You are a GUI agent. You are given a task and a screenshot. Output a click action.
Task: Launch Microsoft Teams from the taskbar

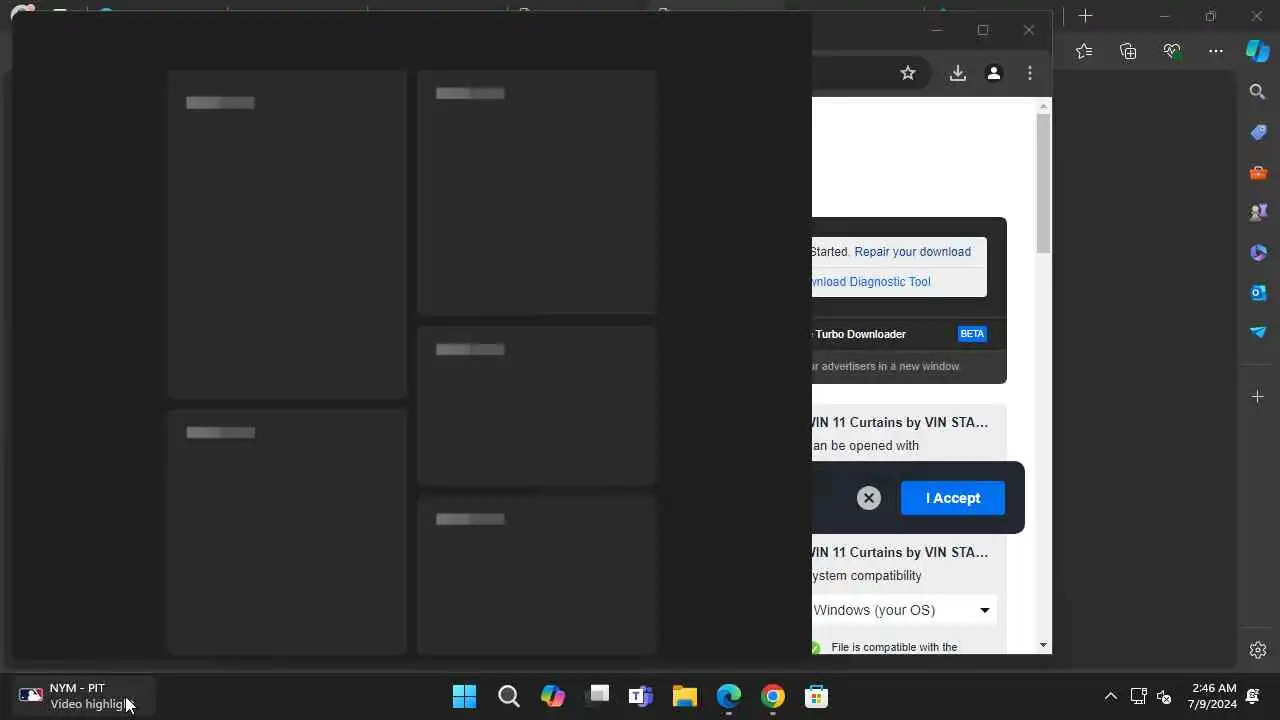[x=640, y=696]
